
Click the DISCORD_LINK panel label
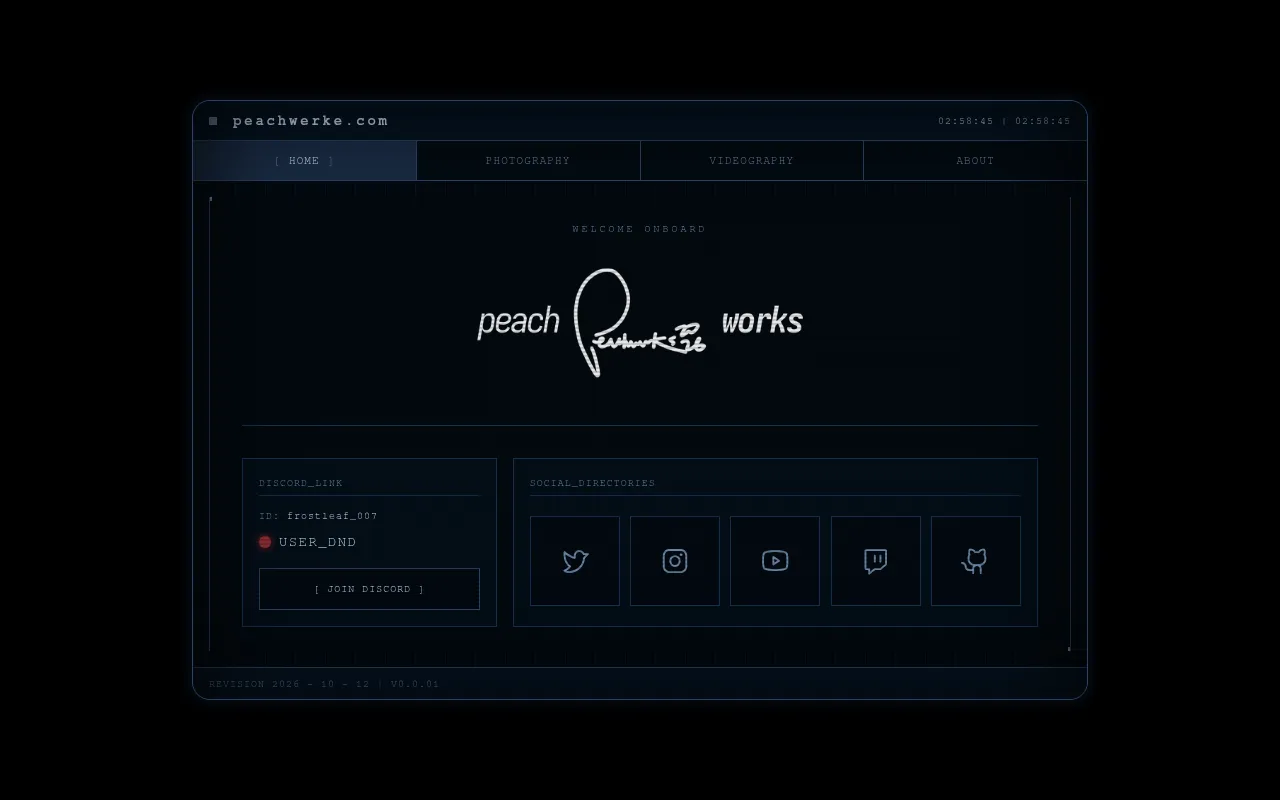(301, 483)
